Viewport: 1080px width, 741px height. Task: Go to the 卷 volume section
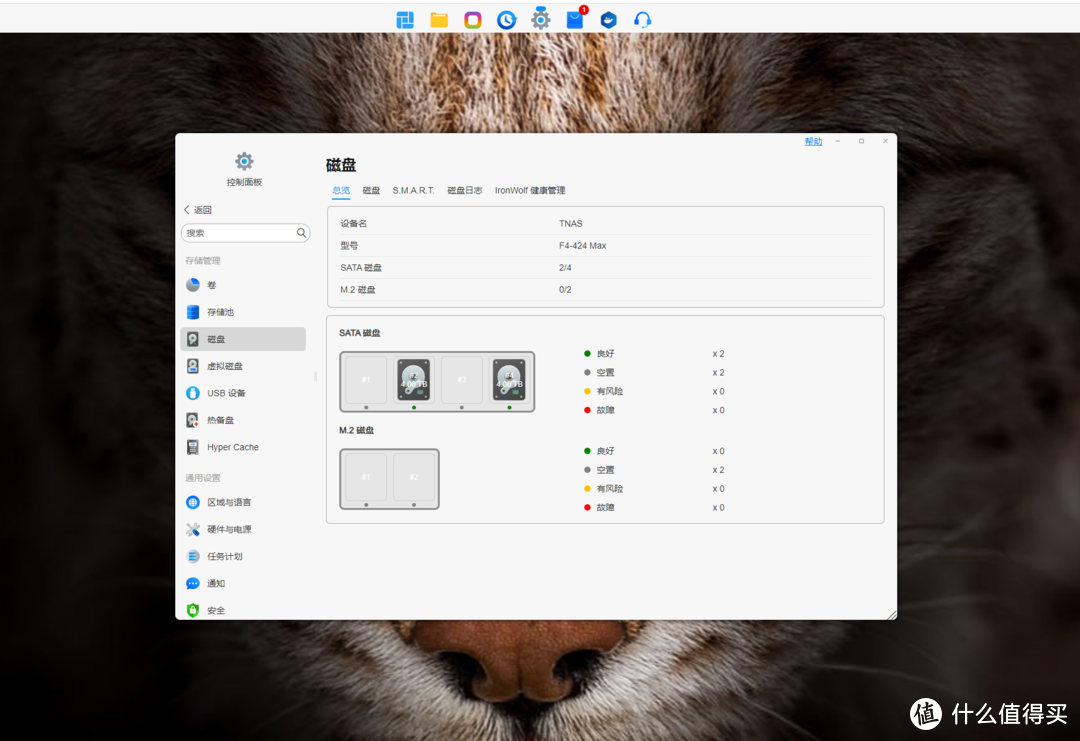tap(211, 285)
